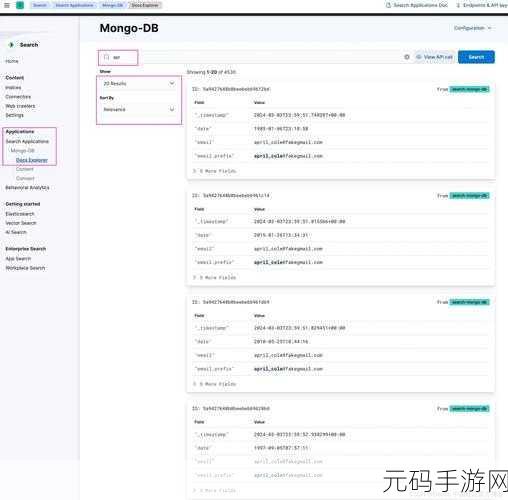Viewport: 508px width, 500px height.
Task: Open the search settings gear icon
Action: tap(407, 57)
